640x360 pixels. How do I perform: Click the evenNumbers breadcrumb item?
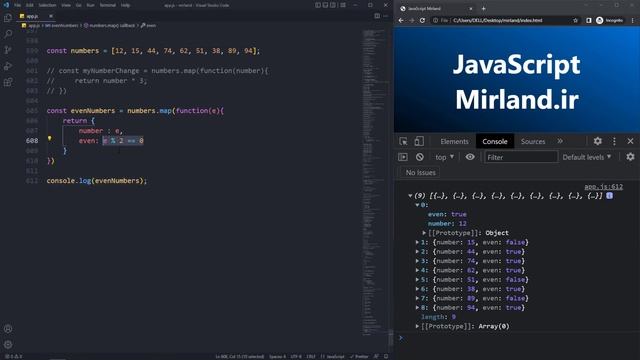tap(61, 25)
